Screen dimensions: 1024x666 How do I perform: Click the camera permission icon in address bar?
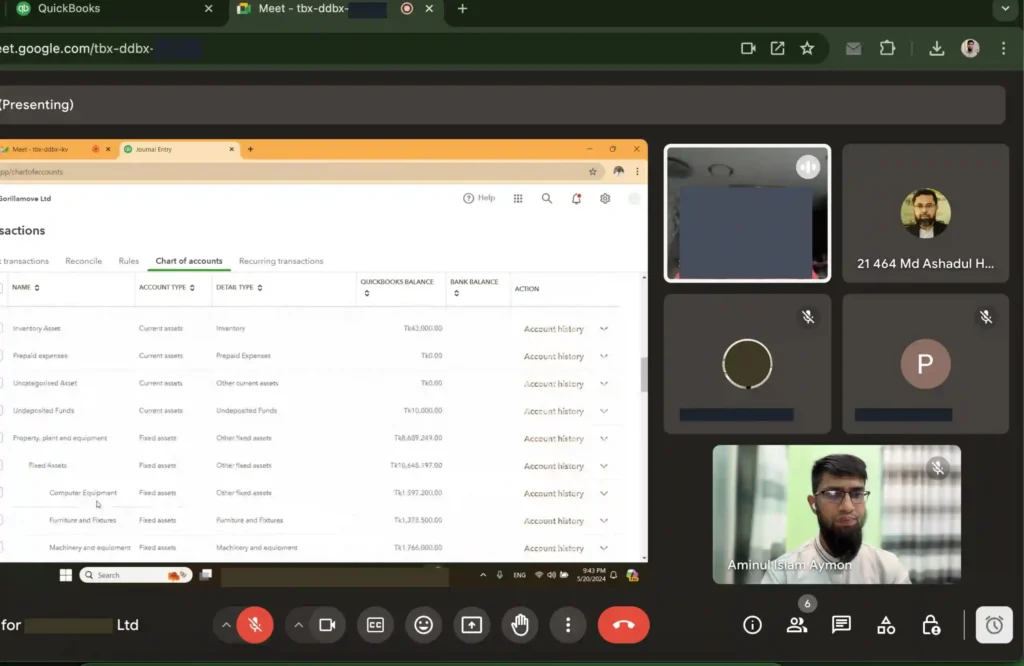coord(748,48)
